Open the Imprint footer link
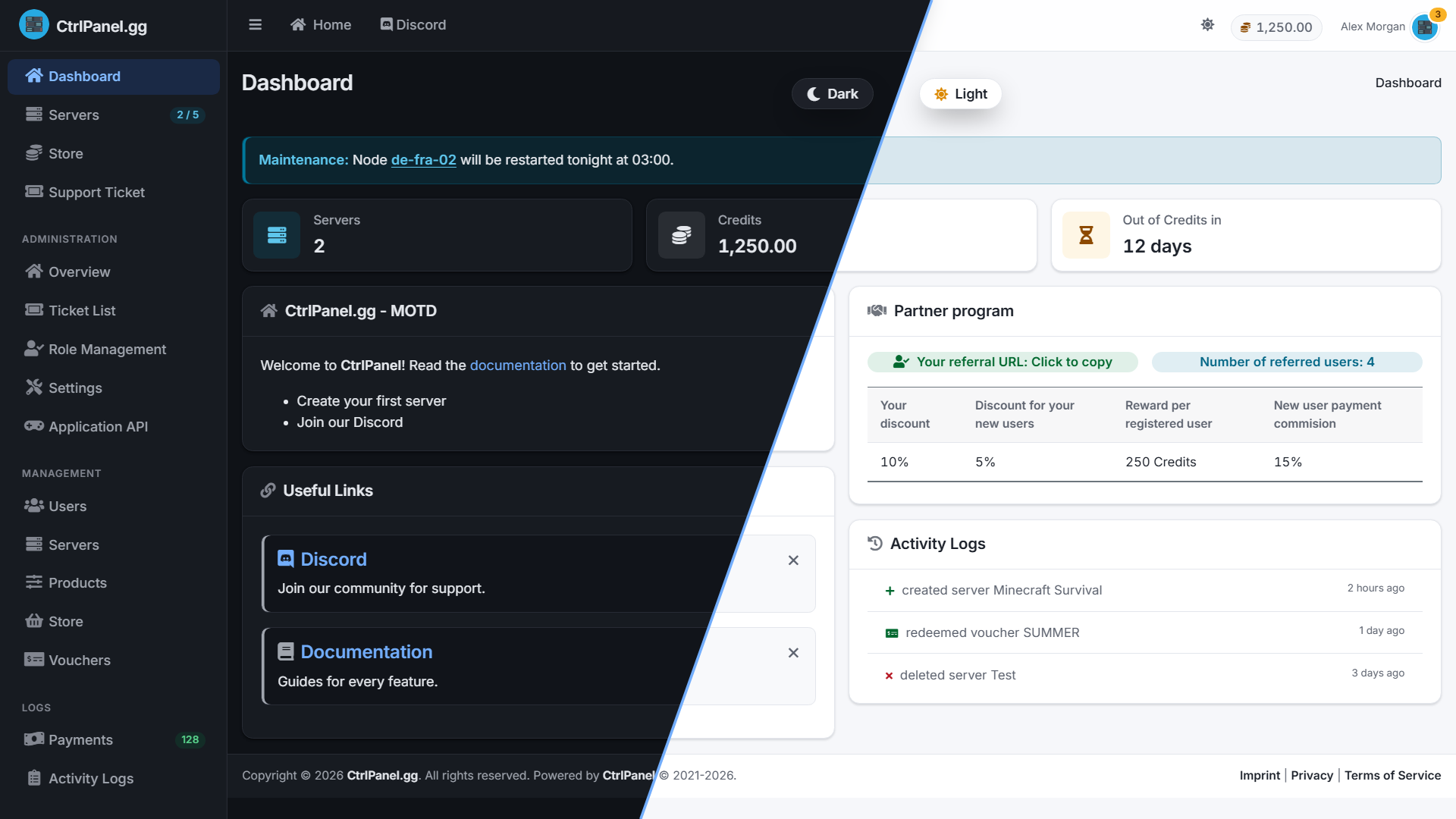 click(x=1260, y=775)
